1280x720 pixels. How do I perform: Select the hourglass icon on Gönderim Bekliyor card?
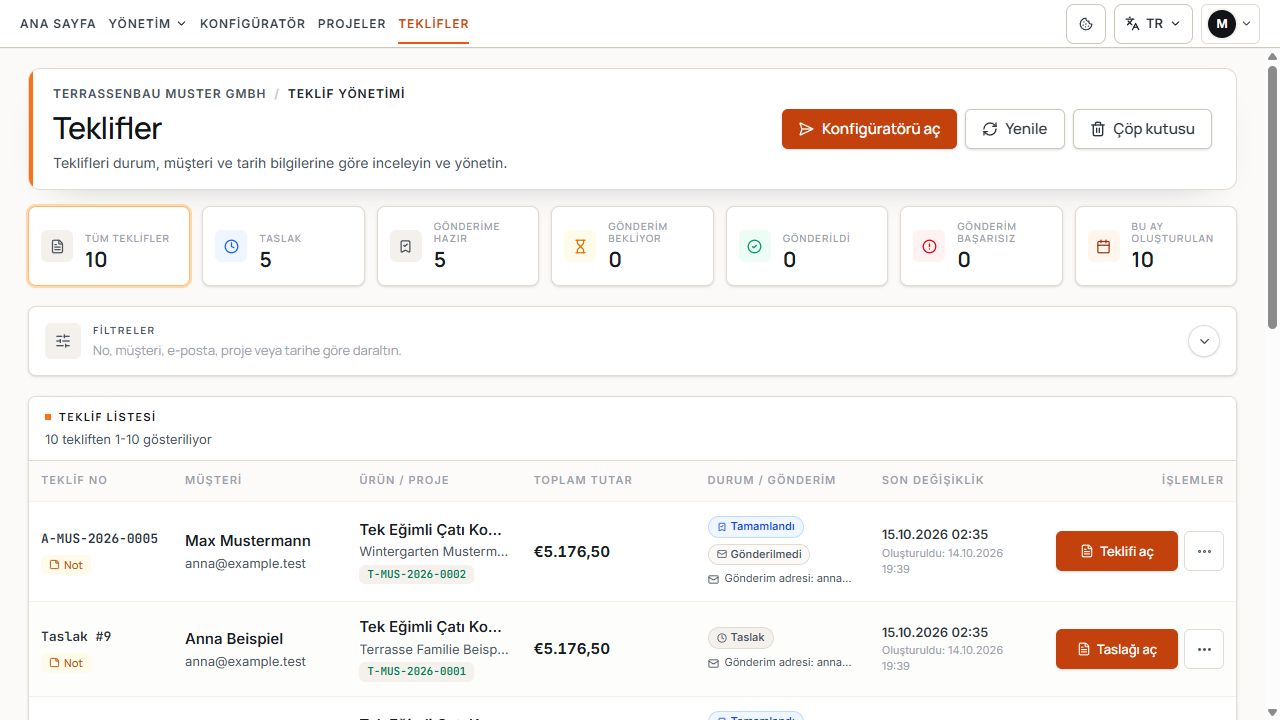580,246
